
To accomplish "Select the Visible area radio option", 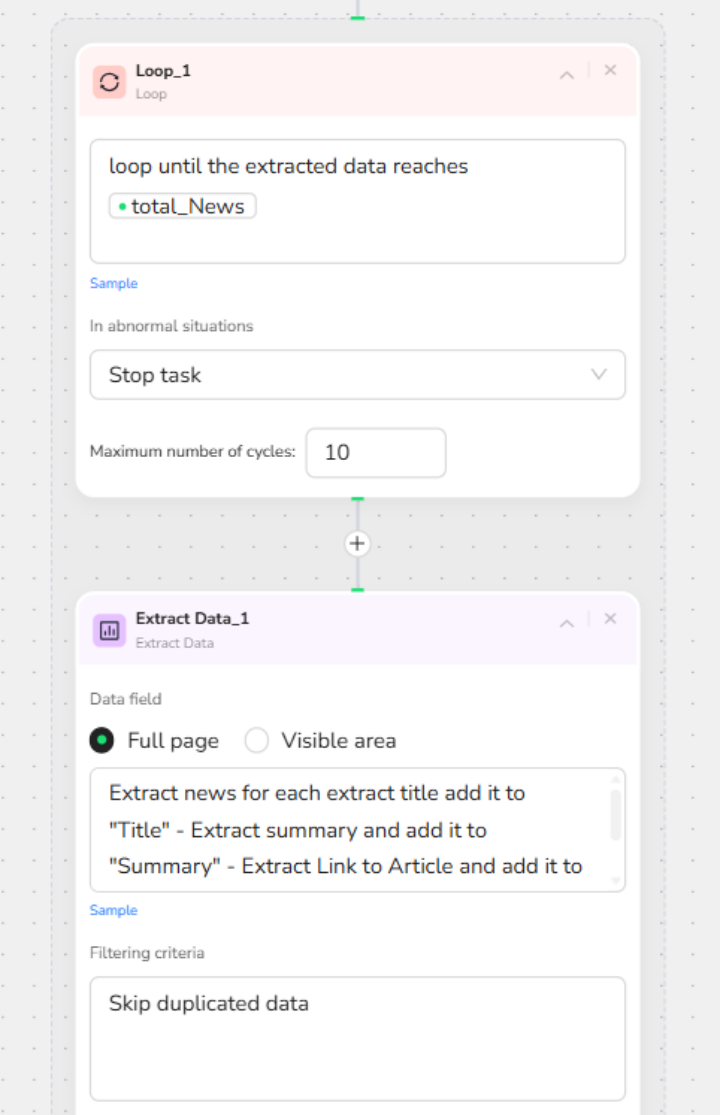I will (257, 740).
